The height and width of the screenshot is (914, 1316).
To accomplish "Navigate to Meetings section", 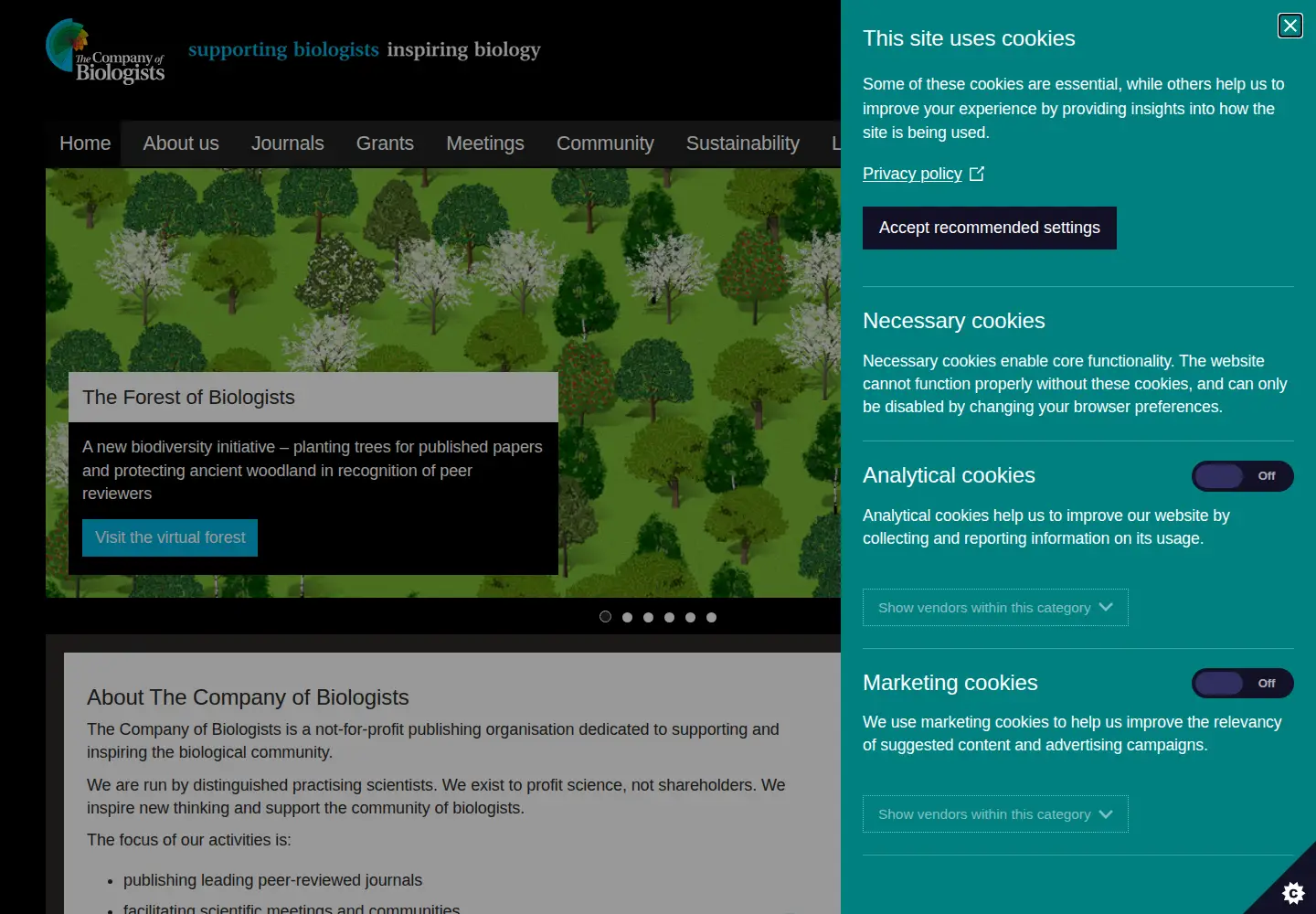I will tap(485, 143).
